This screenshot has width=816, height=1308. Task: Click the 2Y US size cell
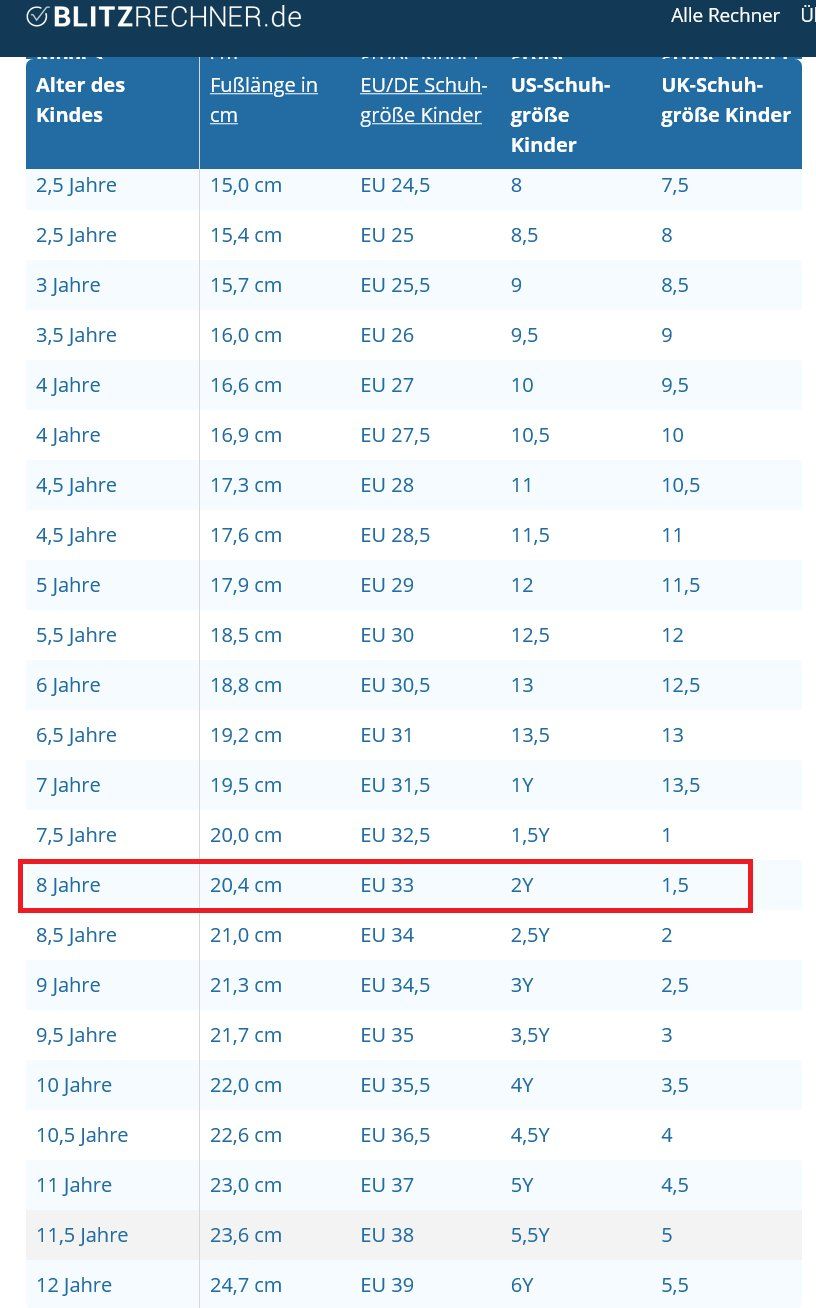point(522,885)
